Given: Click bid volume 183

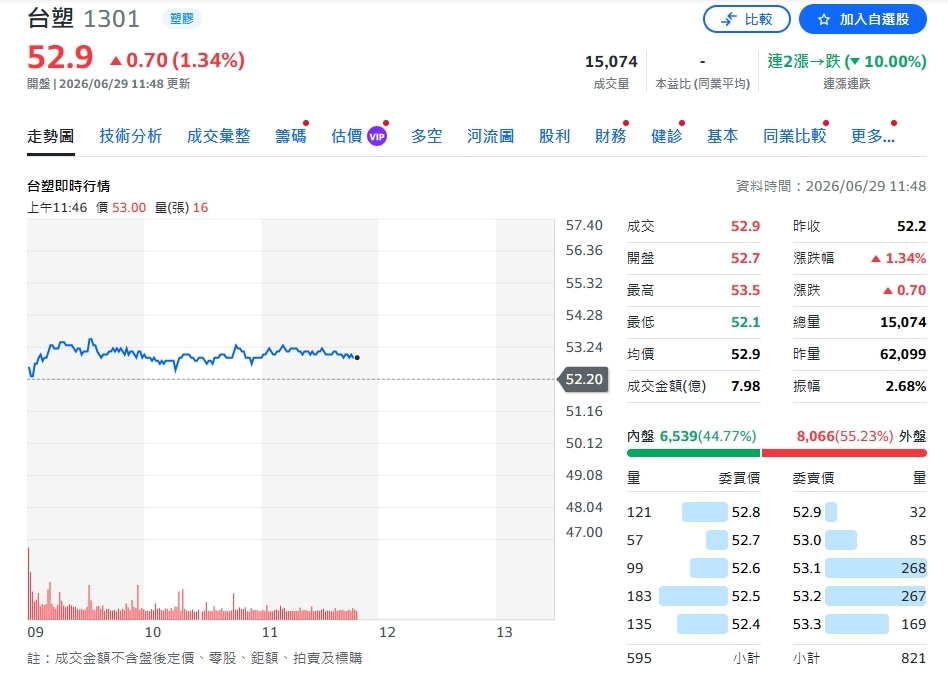Looking at the screenshot, I should point(639,596).
